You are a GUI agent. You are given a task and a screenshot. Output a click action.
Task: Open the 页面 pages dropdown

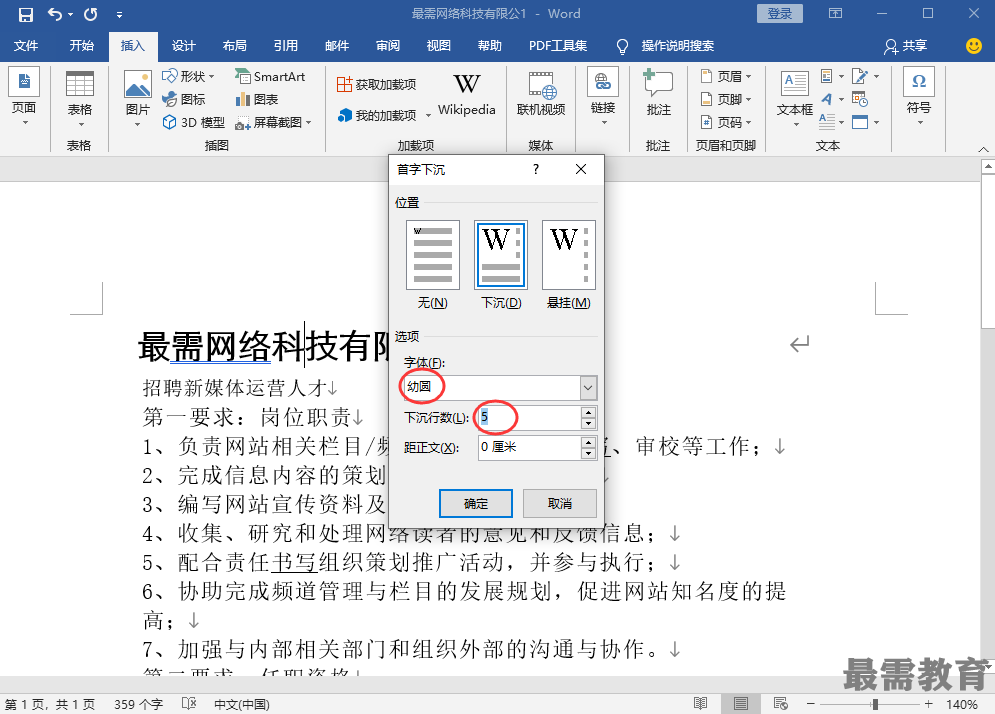click(24, 96)
